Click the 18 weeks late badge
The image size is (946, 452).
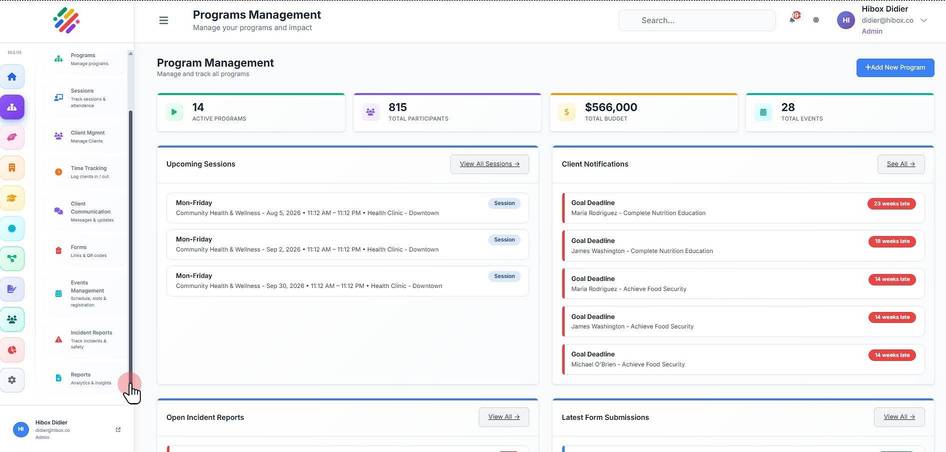pyautogui.click(x=892, y=241)
